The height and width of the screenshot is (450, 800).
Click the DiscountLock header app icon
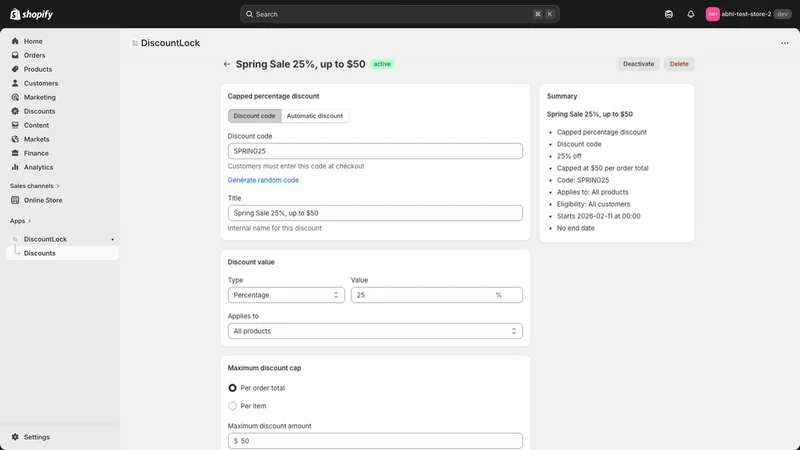pos(135,43)
